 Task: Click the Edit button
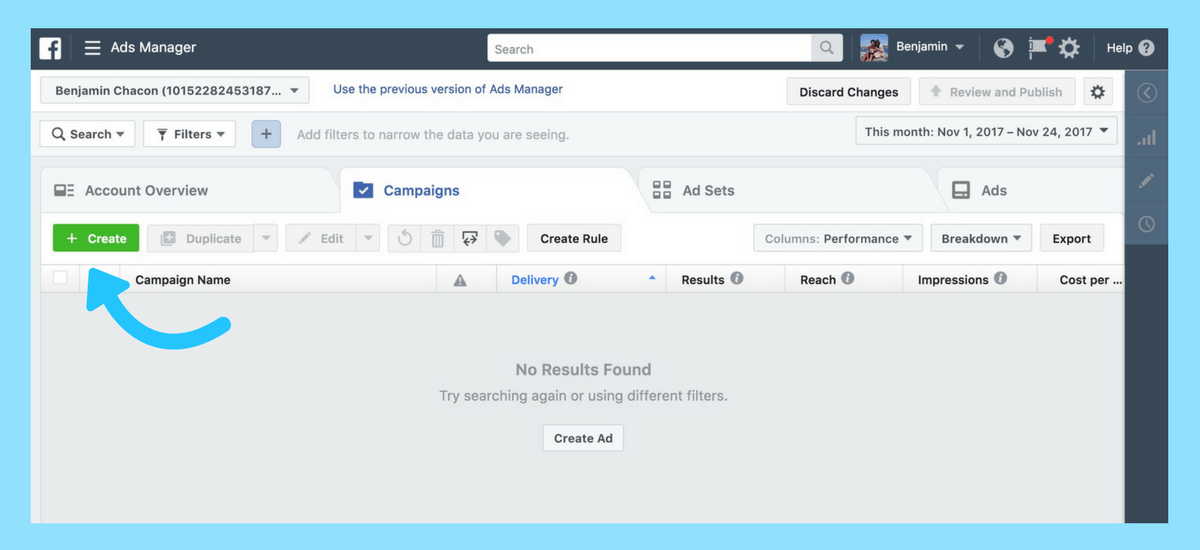tap(321, 239)
